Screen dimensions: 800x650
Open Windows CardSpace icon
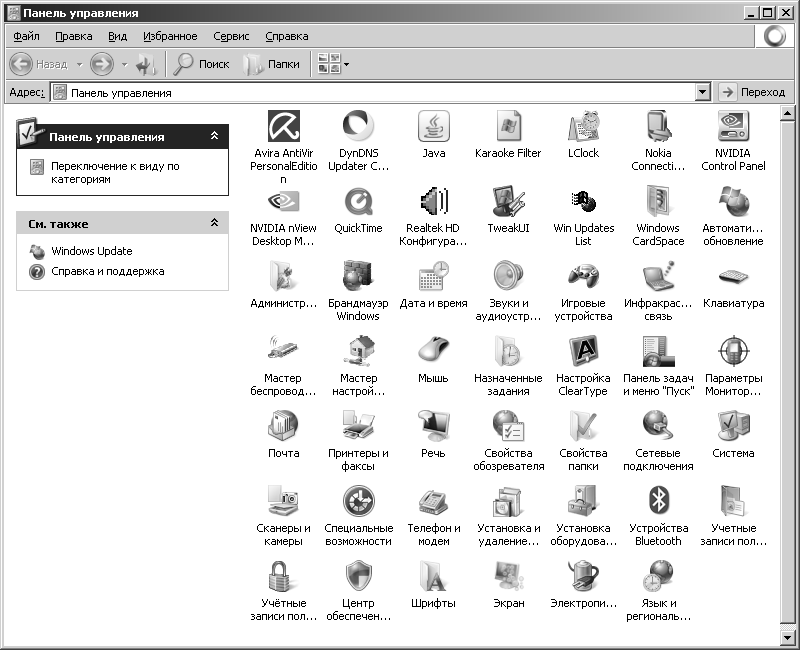(658, 201)
